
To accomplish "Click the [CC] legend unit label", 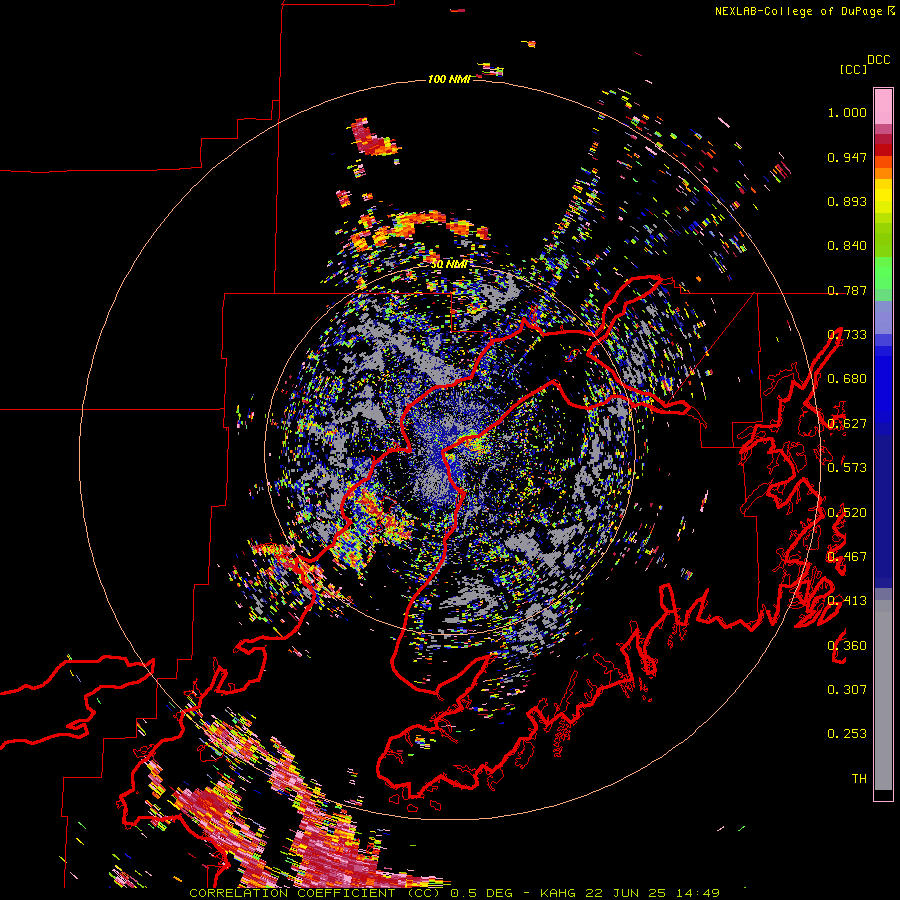I will pyautogui.click(x=853, y=69).
